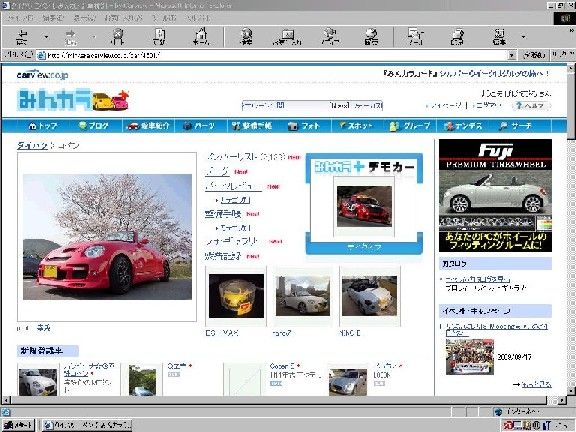Go to the Home page from the browser toolbar
This screenshot has height=432, width=576.
coord(201,37)
